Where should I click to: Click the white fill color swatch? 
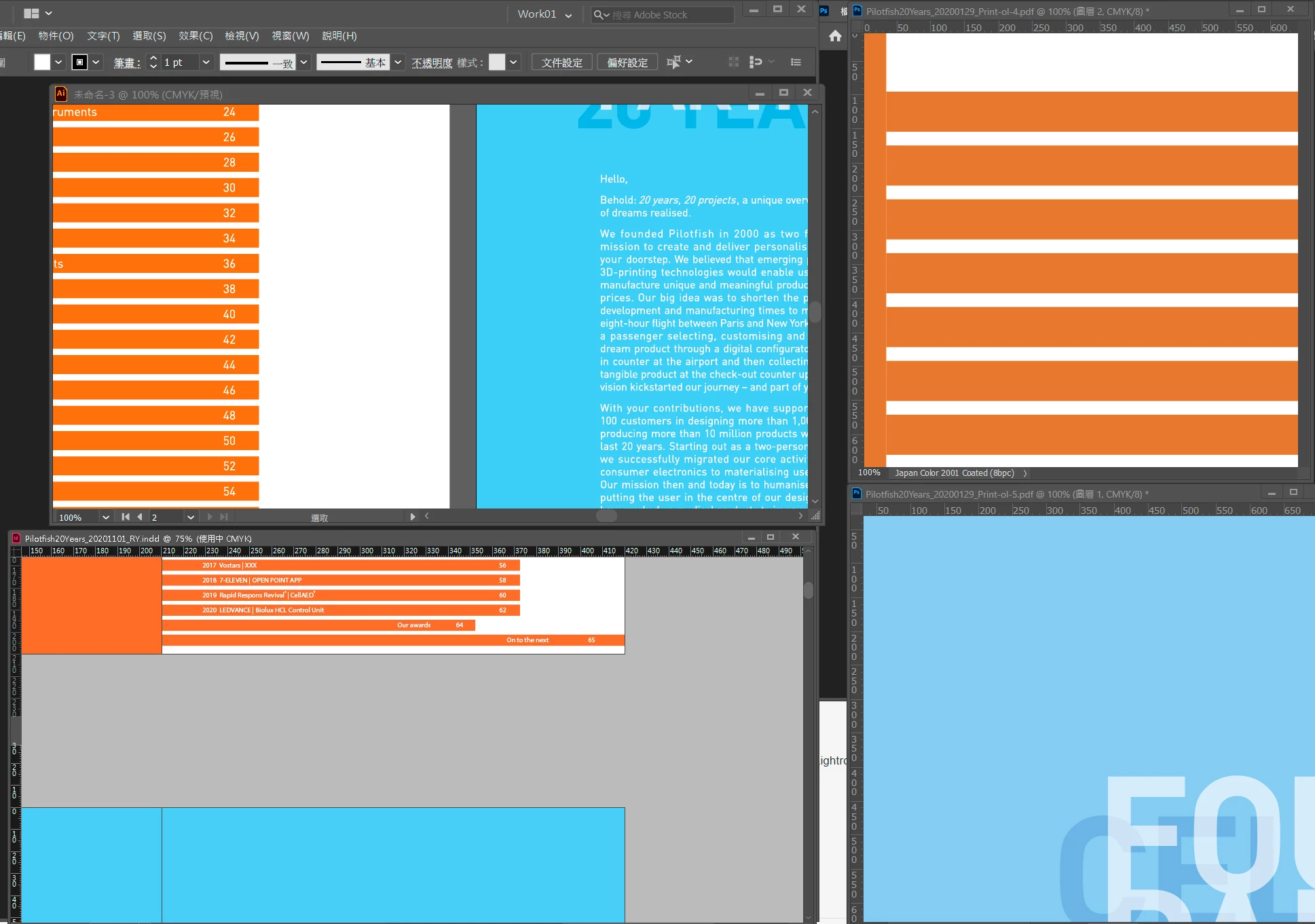pos(42,62)
